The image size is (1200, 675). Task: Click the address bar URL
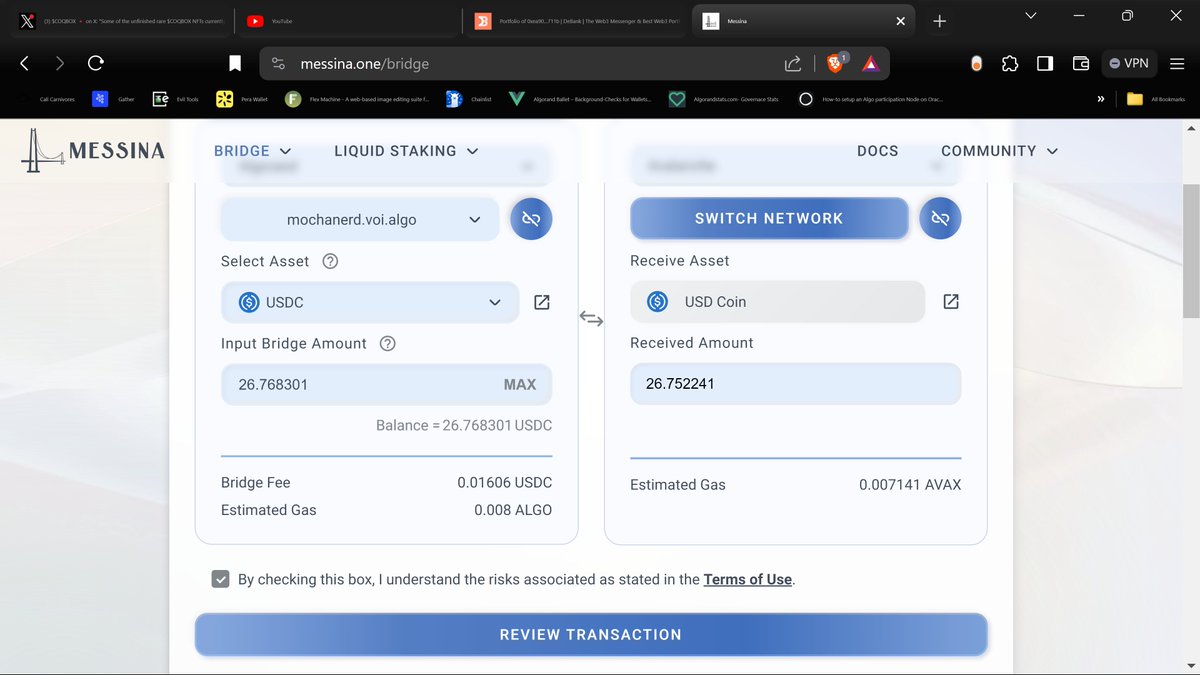click(365, 63)
